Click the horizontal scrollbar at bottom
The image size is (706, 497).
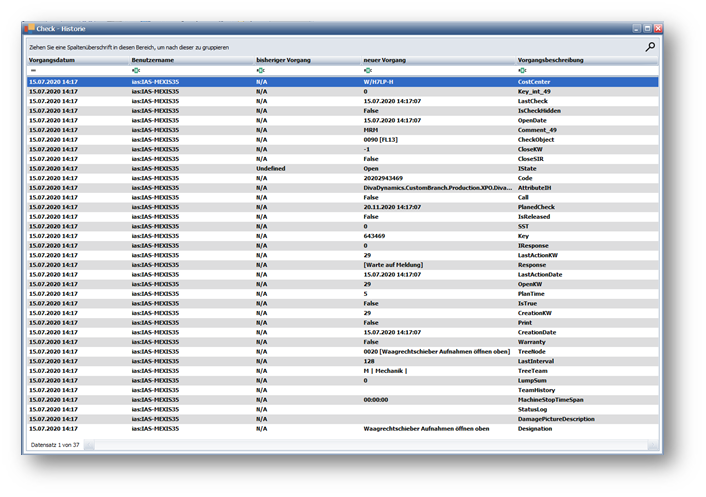(x=370, y=443)
